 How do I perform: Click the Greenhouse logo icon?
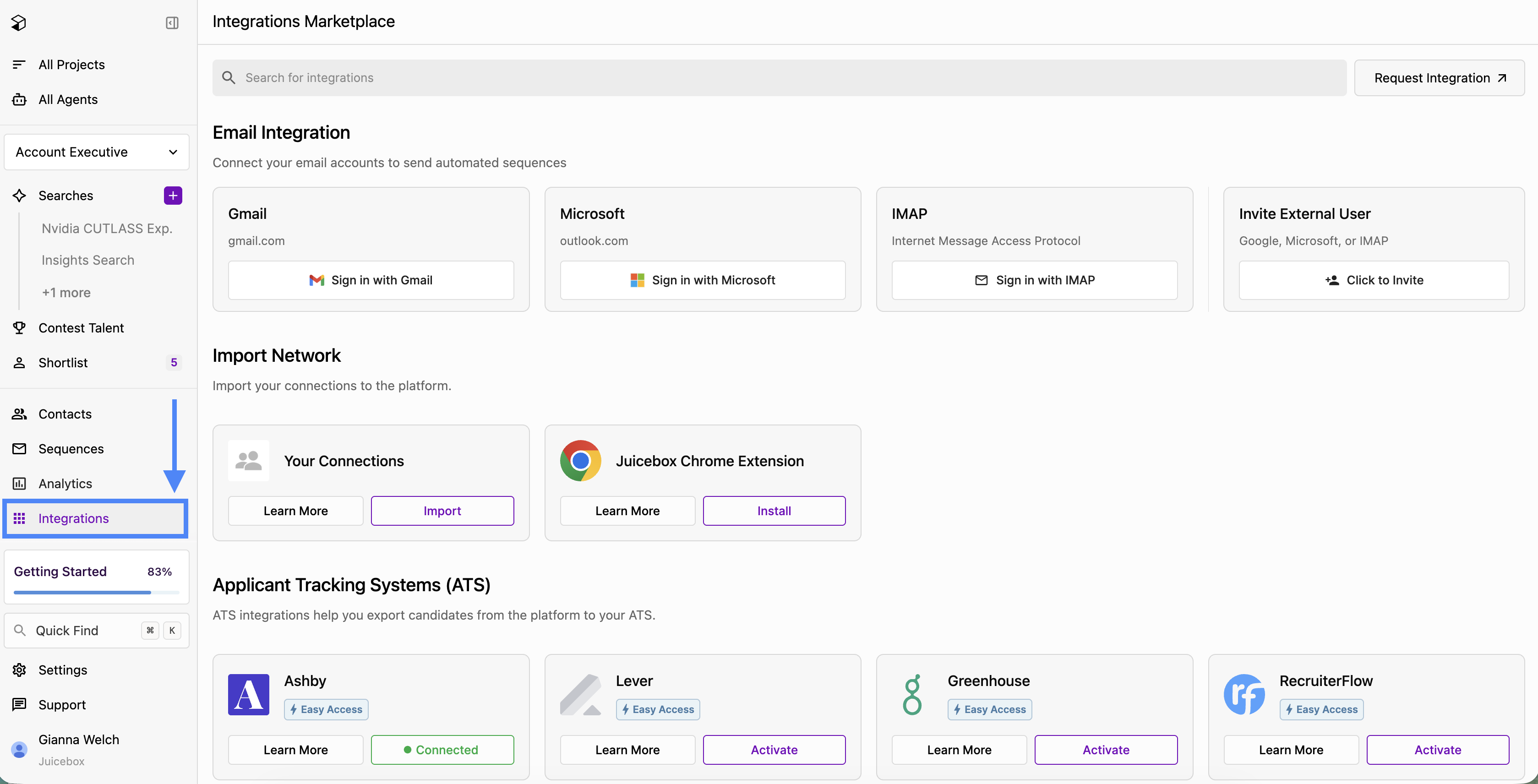(912, 694)
